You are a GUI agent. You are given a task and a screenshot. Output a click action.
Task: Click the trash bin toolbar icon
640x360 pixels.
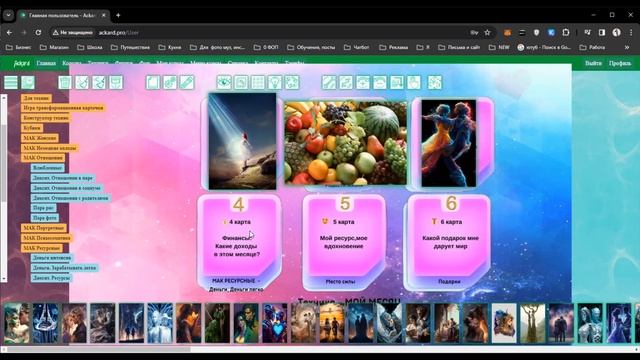pos(65,82)
